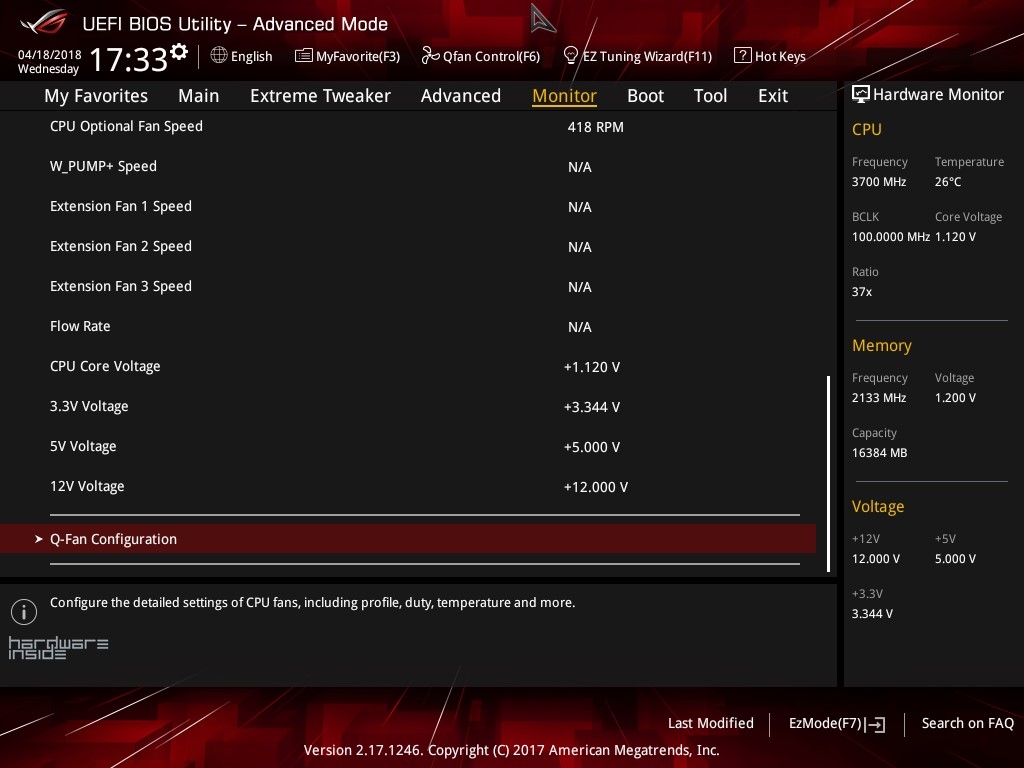Screen dimensions: 1024x768
Task: Click the 16384 MB capacity reading
Action: [880, 453]
